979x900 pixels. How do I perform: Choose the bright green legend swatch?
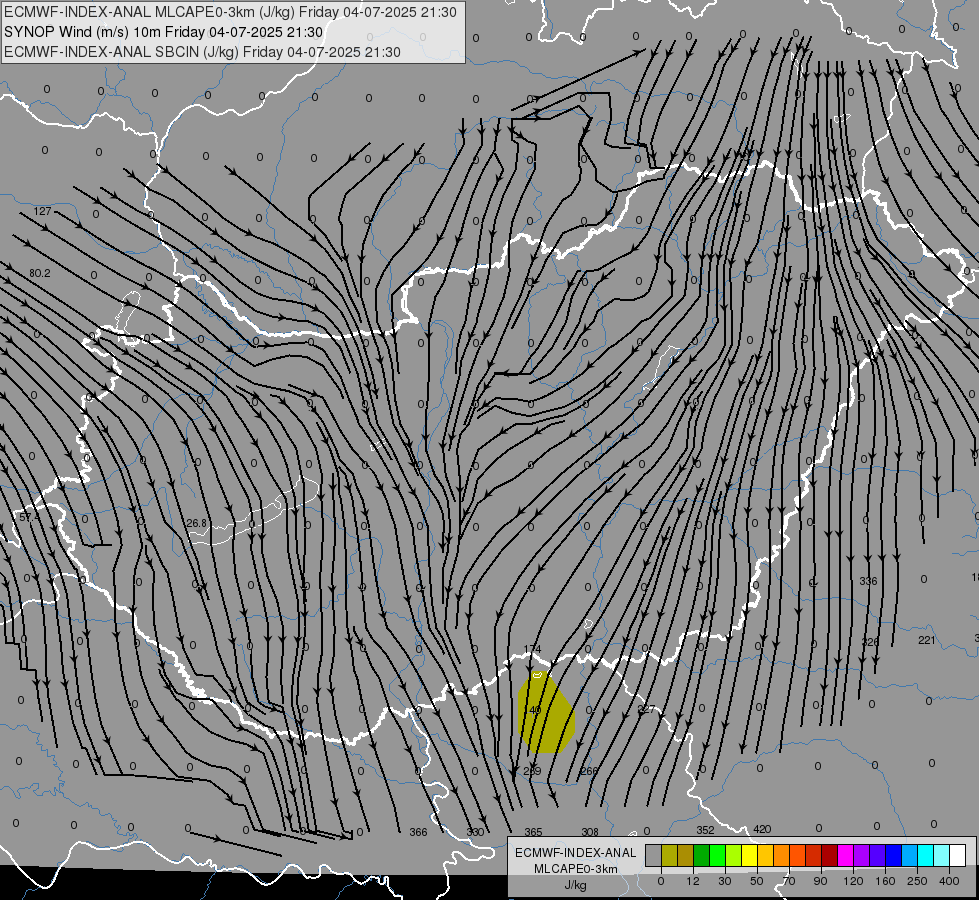pos(718,855)
